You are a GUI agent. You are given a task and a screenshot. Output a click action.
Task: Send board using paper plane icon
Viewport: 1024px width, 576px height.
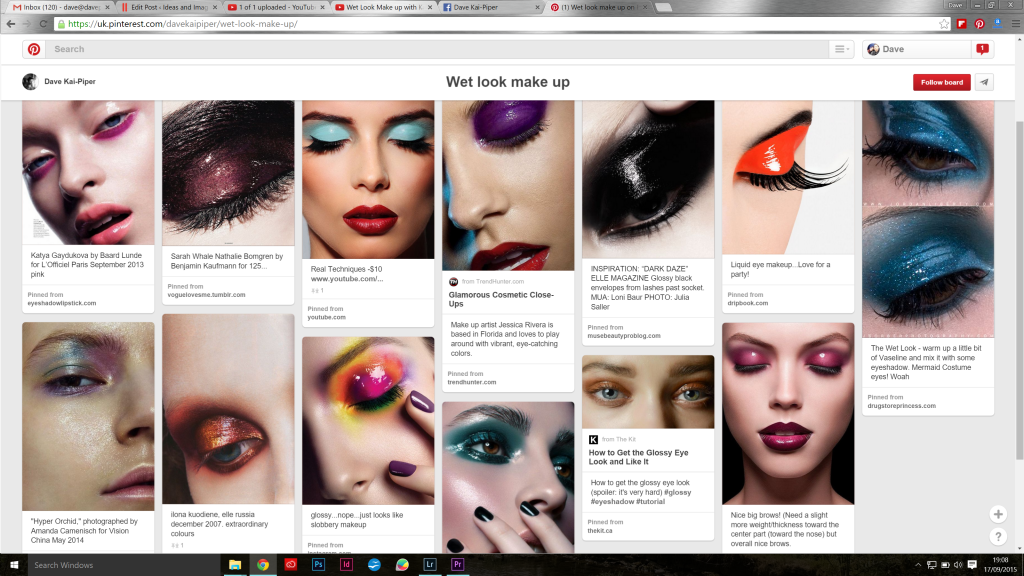pos(984,82)
